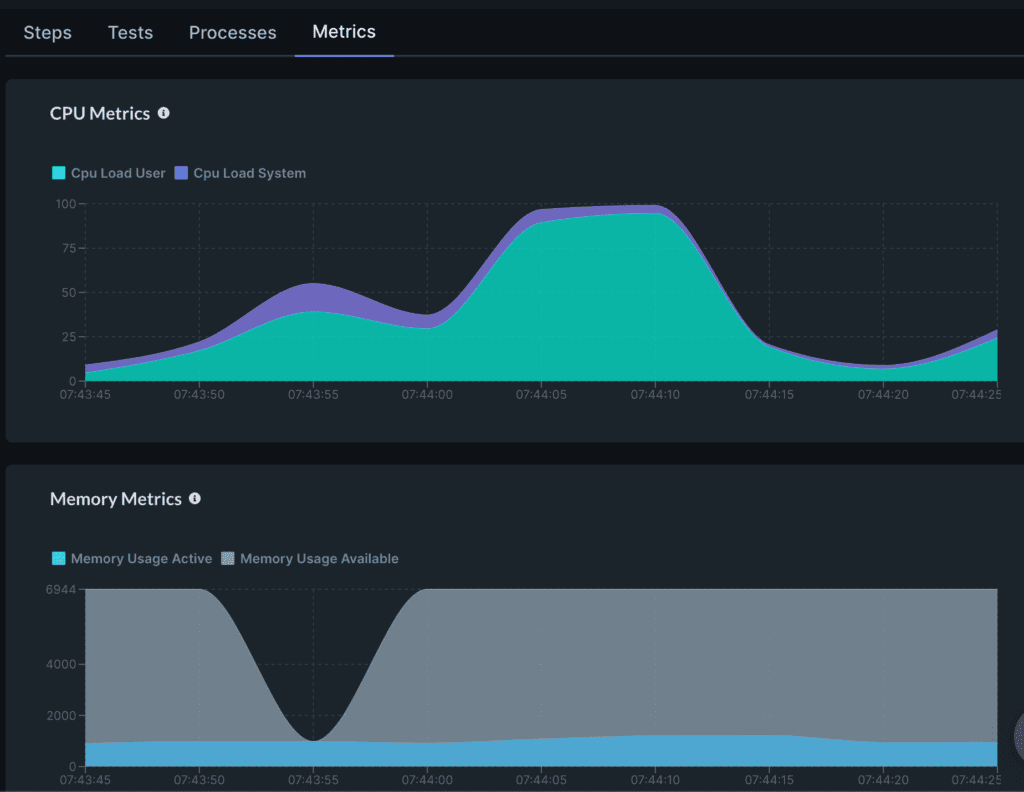Click the Memory Metrics heading text

[x=116, y=499]
